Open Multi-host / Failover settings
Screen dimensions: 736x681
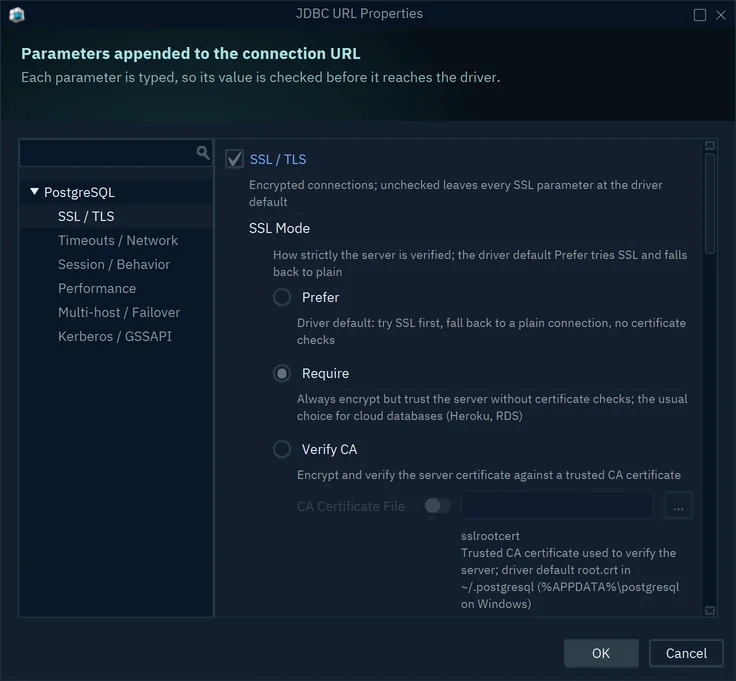(119, 312)
